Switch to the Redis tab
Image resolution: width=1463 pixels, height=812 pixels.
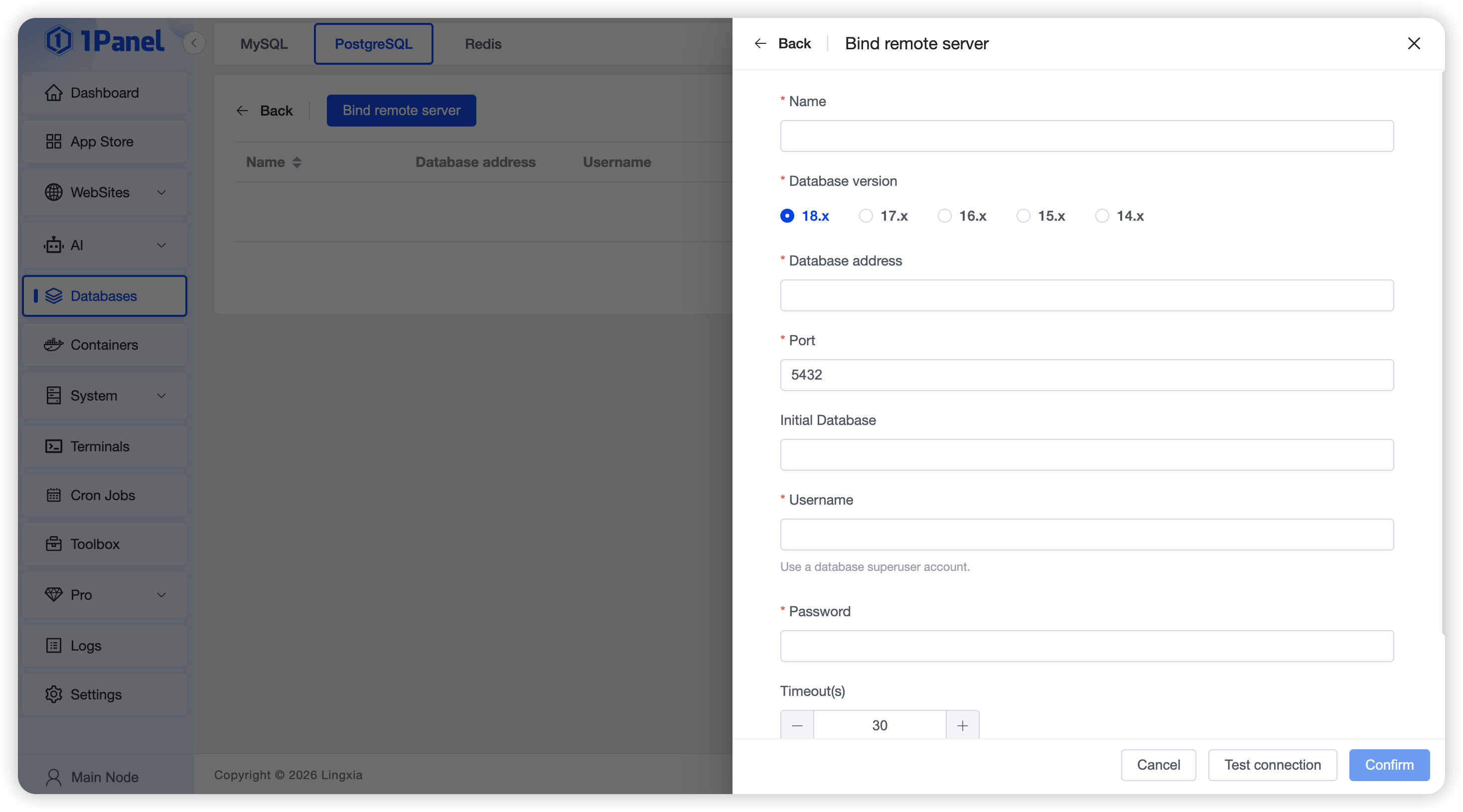(483, 44)
